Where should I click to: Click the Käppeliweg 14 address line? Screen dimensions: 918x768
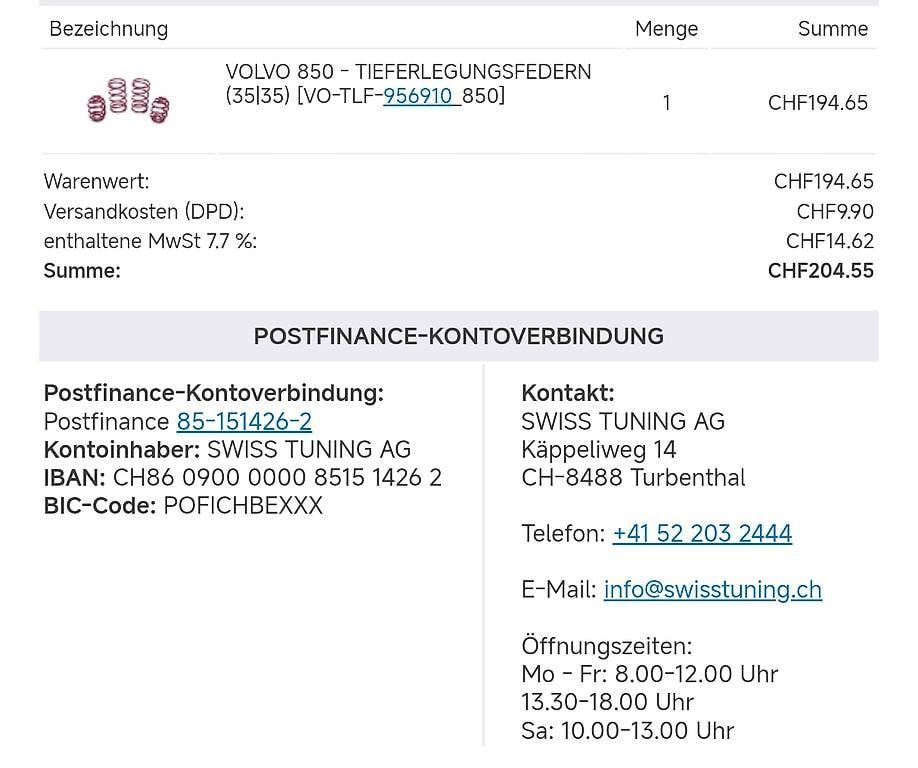pyautogui.click(x=598, y=450)
